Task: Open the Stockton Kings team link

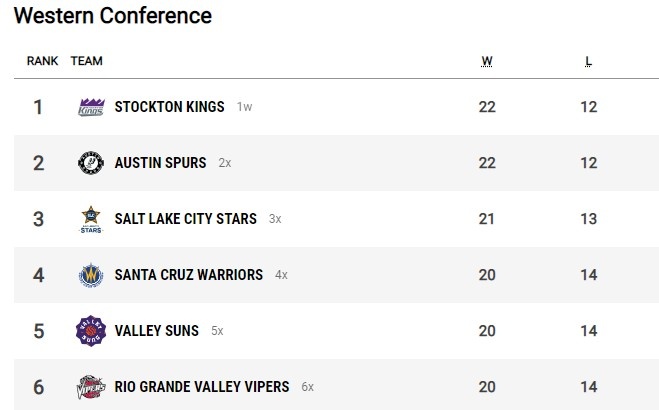Action: click(169, 107)
